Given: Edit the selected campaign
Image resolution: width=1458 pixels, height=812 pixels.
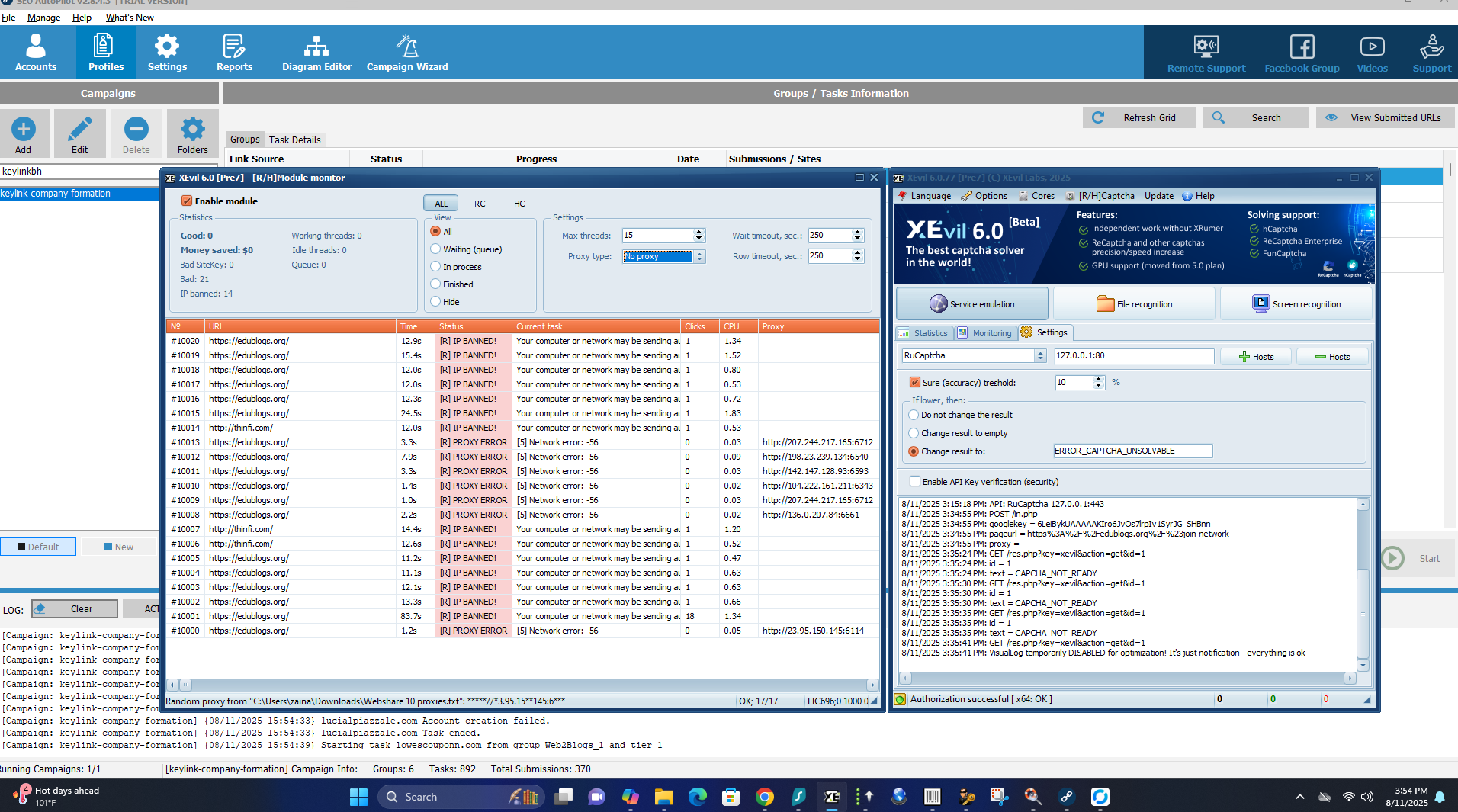Looking at the screenshot, I should point(80,133).
